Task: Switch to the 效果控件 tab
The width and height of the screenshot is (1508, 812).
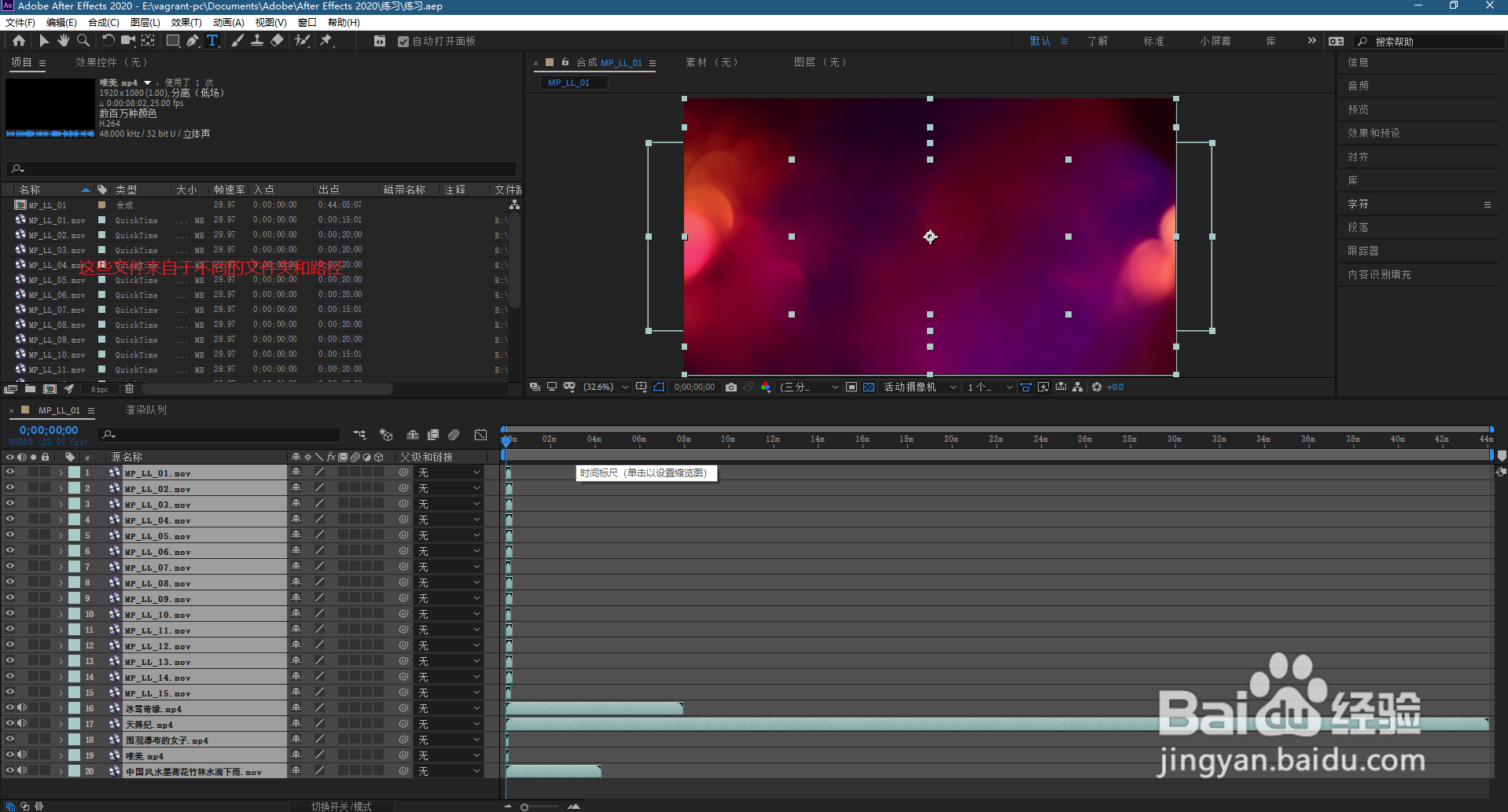Action: [x=111, y=63]
